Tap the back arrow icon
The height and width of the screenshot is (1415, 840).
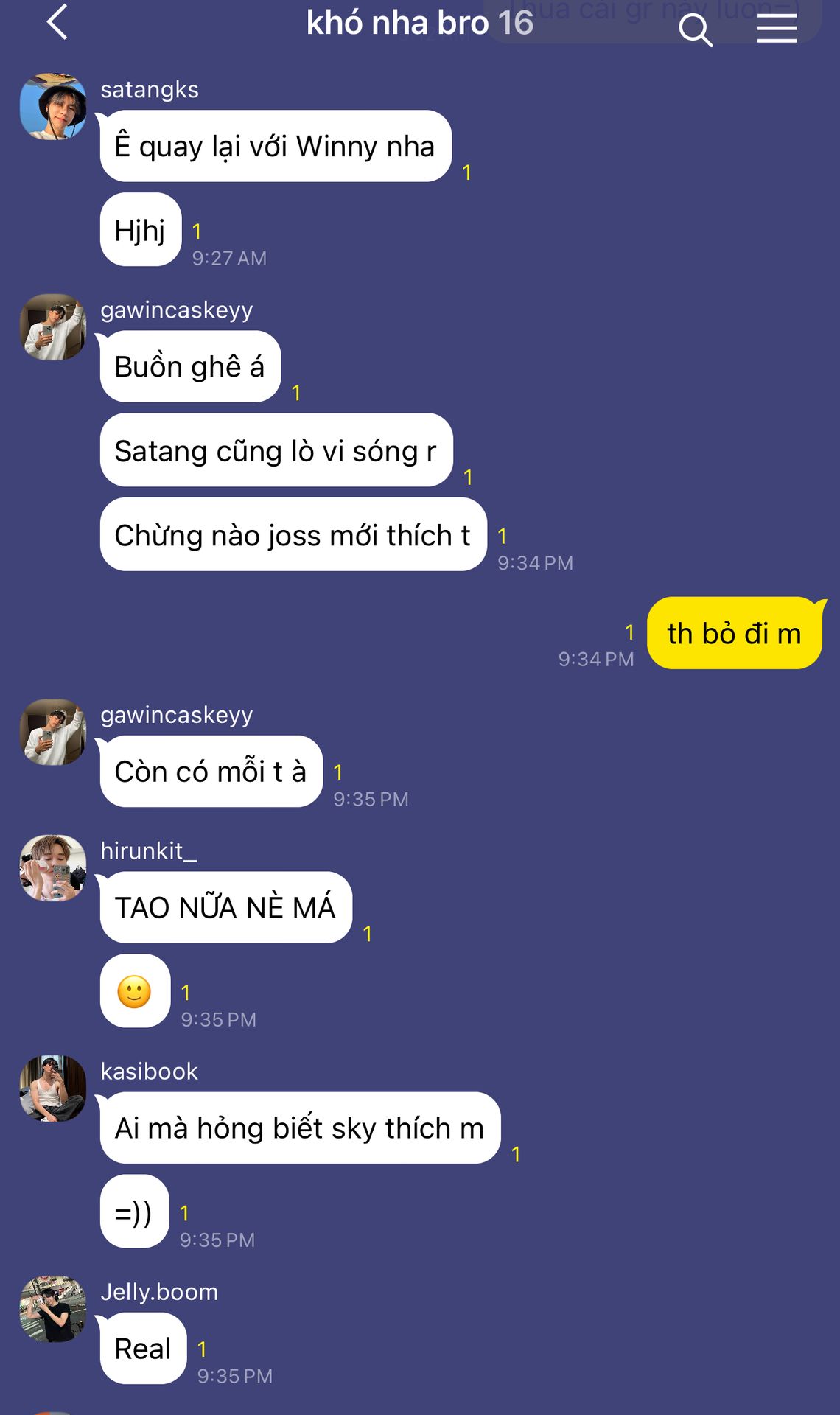tap(57, 22)
